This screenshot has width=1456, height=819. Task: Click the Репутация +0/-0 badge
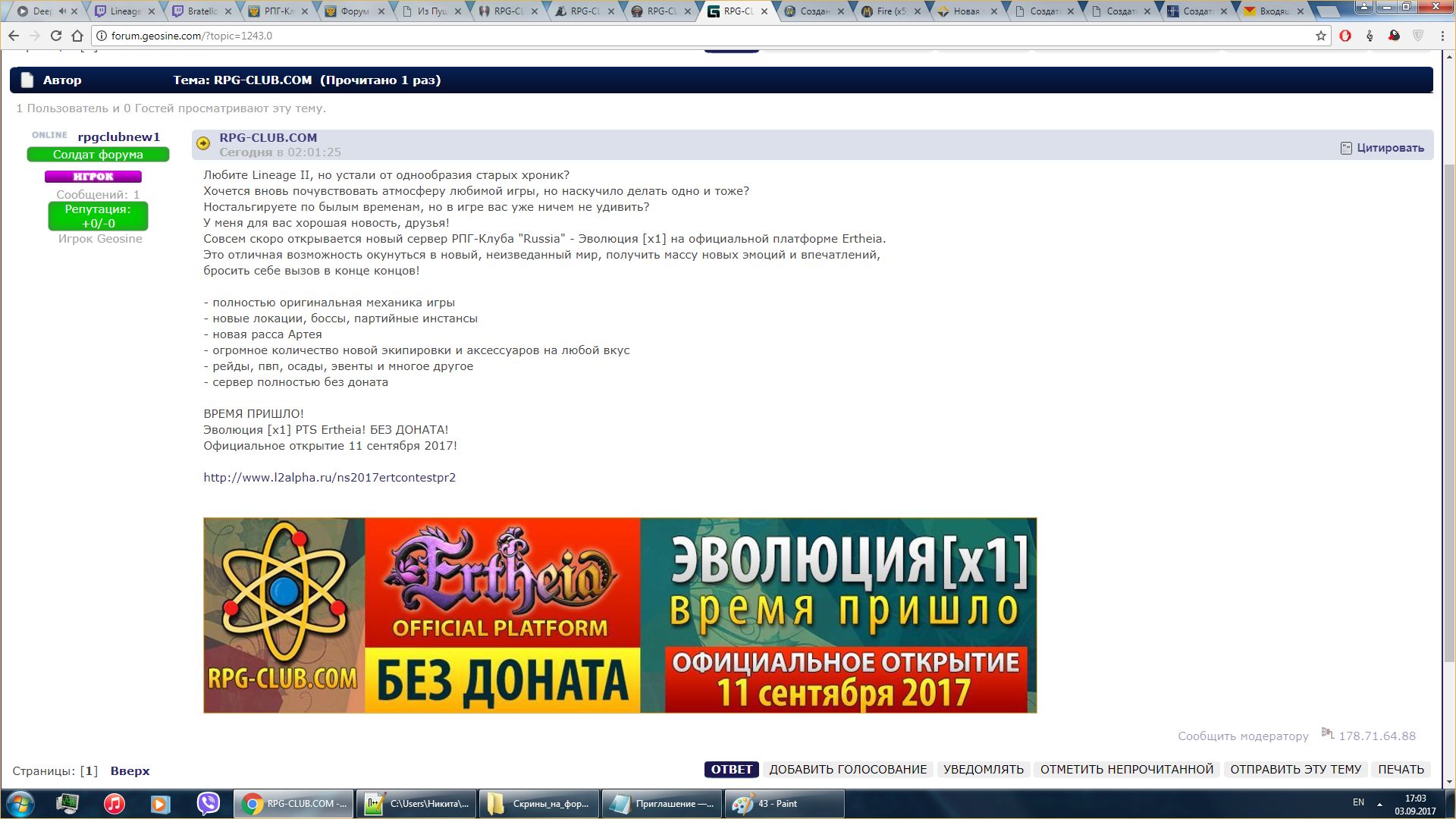(x=98, y=216)
